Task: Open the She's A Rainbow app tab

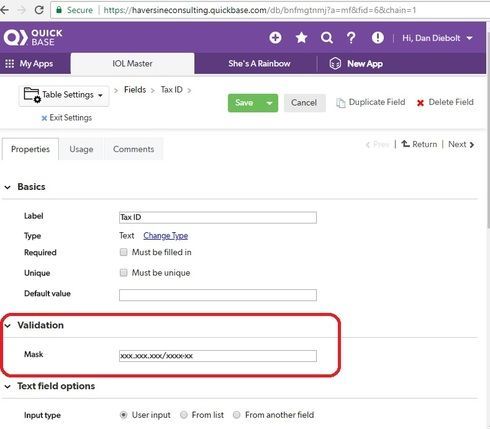Action: coord(259,64)
